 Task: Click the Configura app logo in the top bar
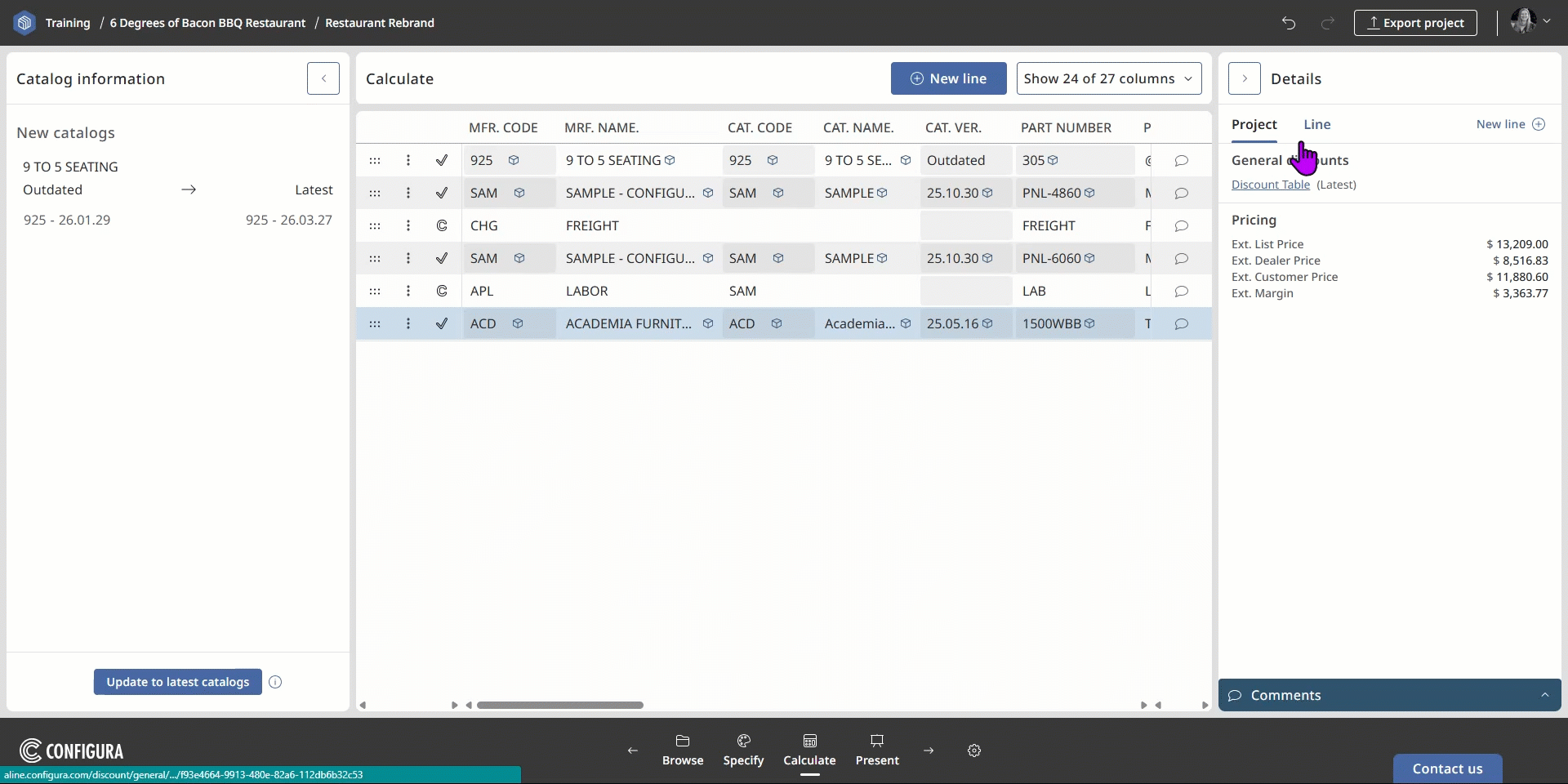point(24,23)
